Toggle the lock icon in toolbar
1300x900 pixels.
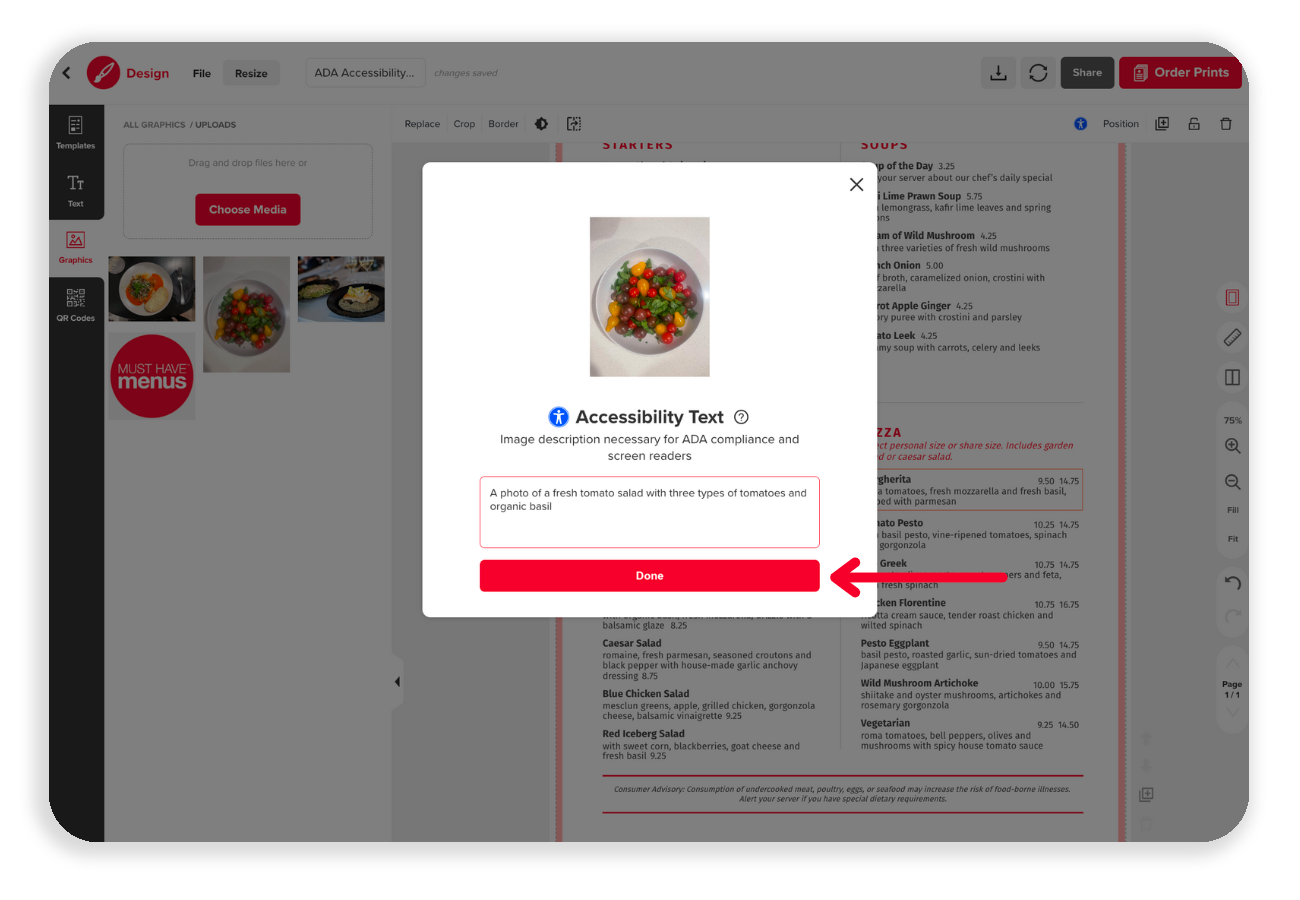point(1194,124)
